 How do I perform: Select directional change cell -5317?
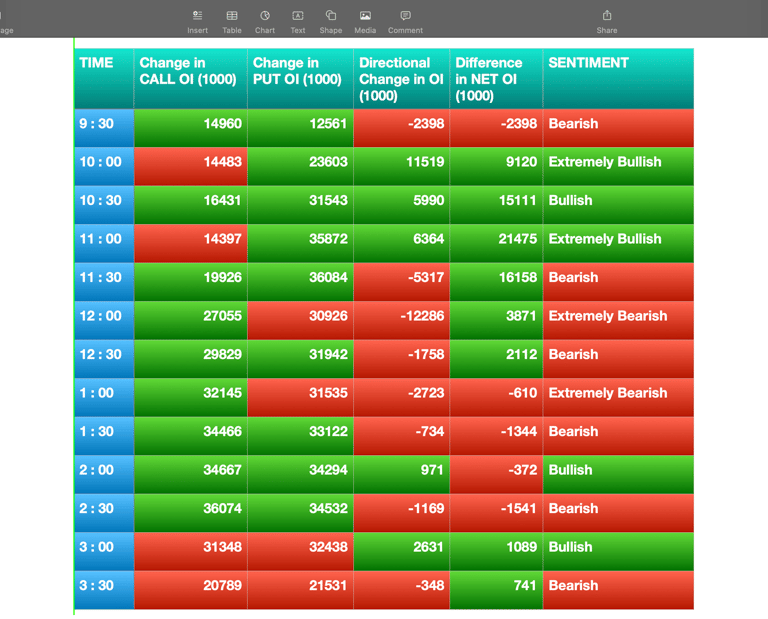click(x=402, y=282)
